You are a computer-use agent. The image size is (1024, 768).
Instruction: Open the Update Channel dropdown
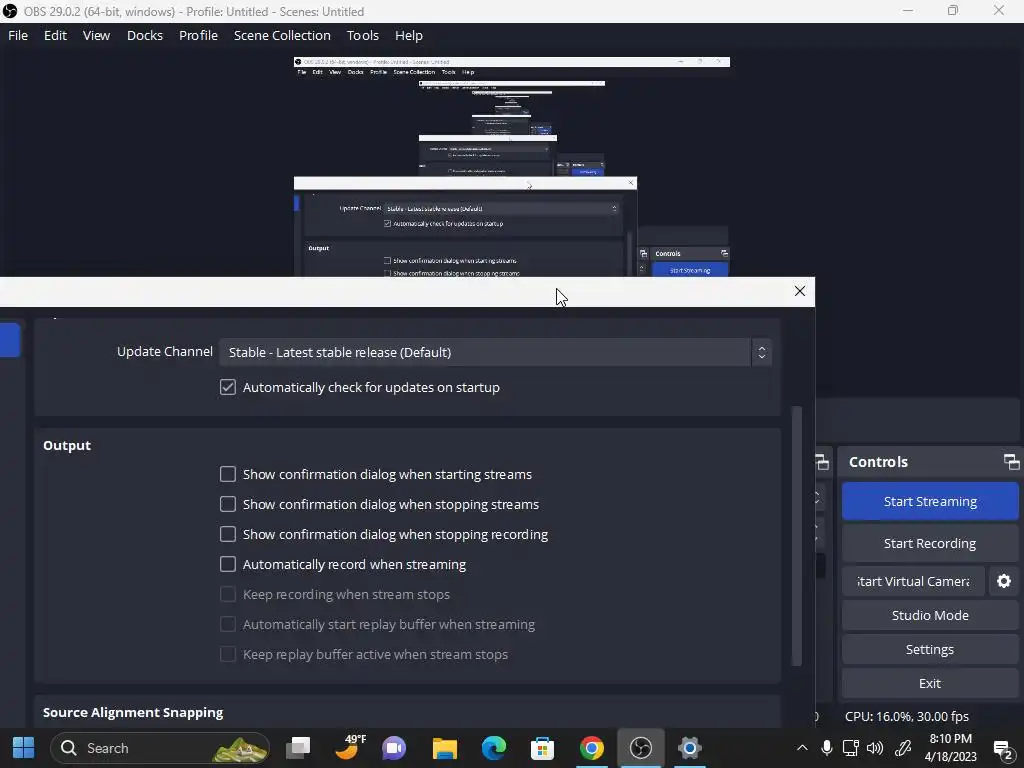[x=495, y=352]
